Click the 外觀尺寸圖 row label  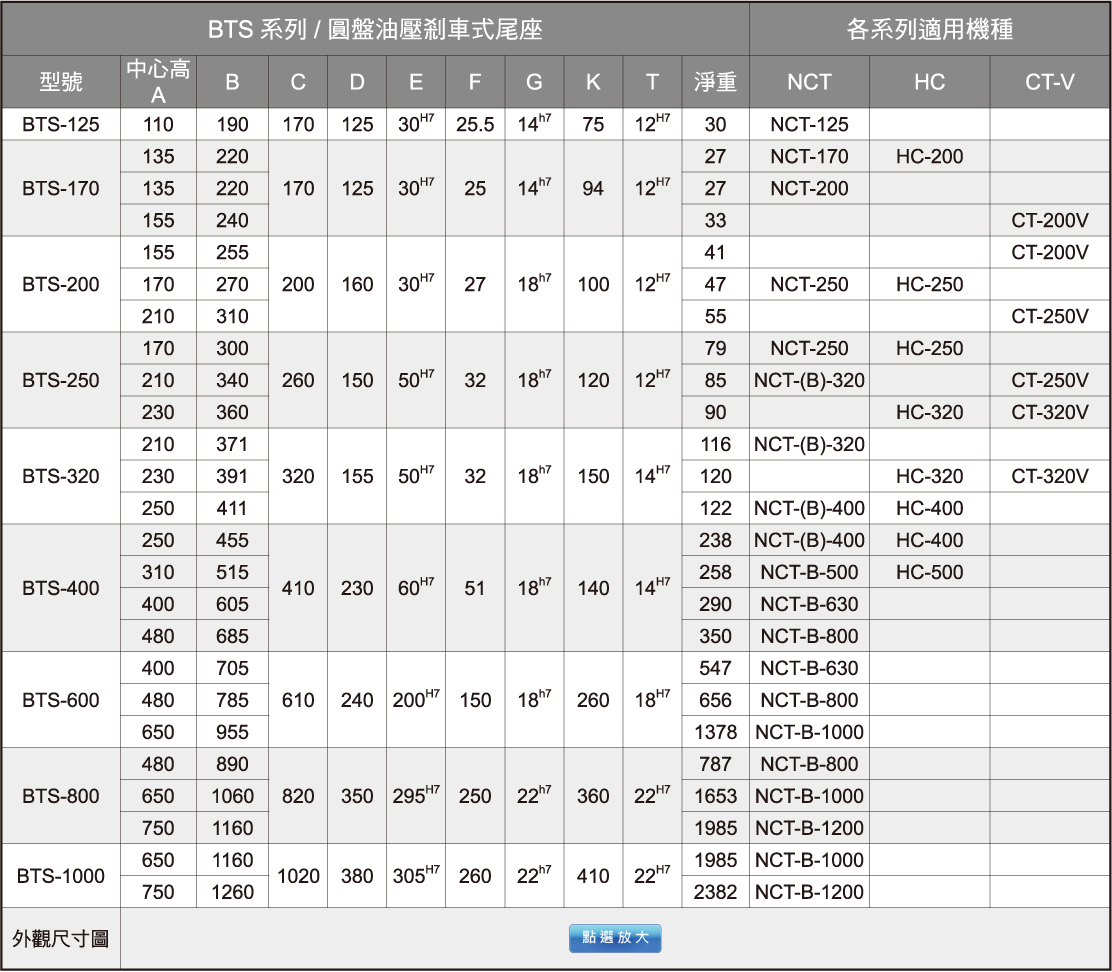61,938
